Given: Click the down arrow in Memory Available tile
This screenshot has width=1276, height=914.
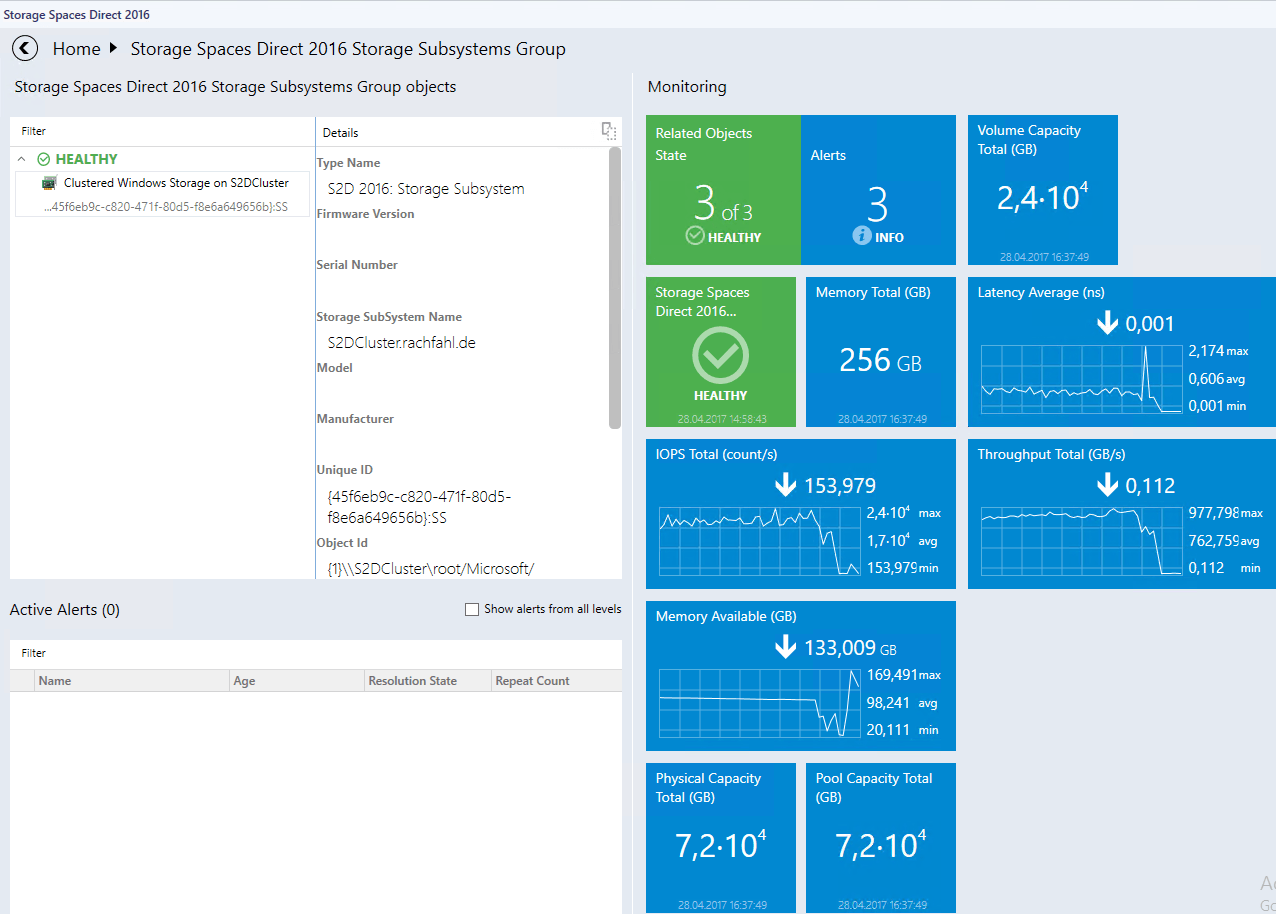Looking at the screenshot, I should 786,647.
